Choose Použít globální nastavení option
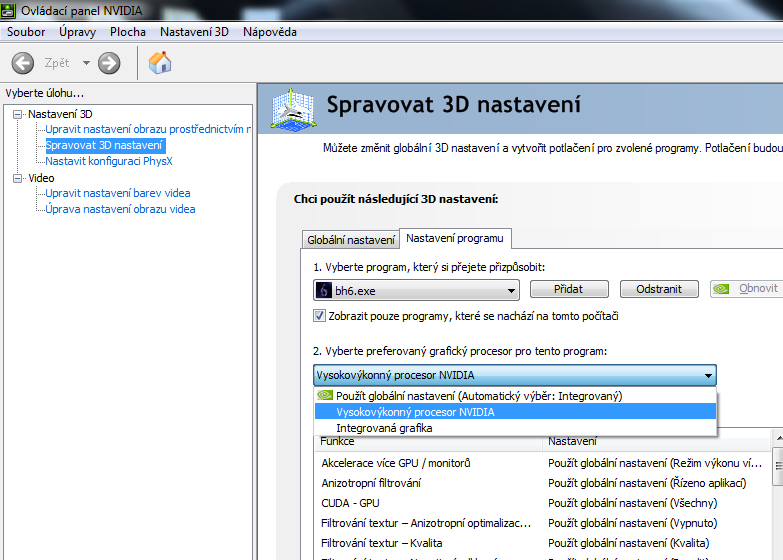The image size is (783, 560). [515, 396]
